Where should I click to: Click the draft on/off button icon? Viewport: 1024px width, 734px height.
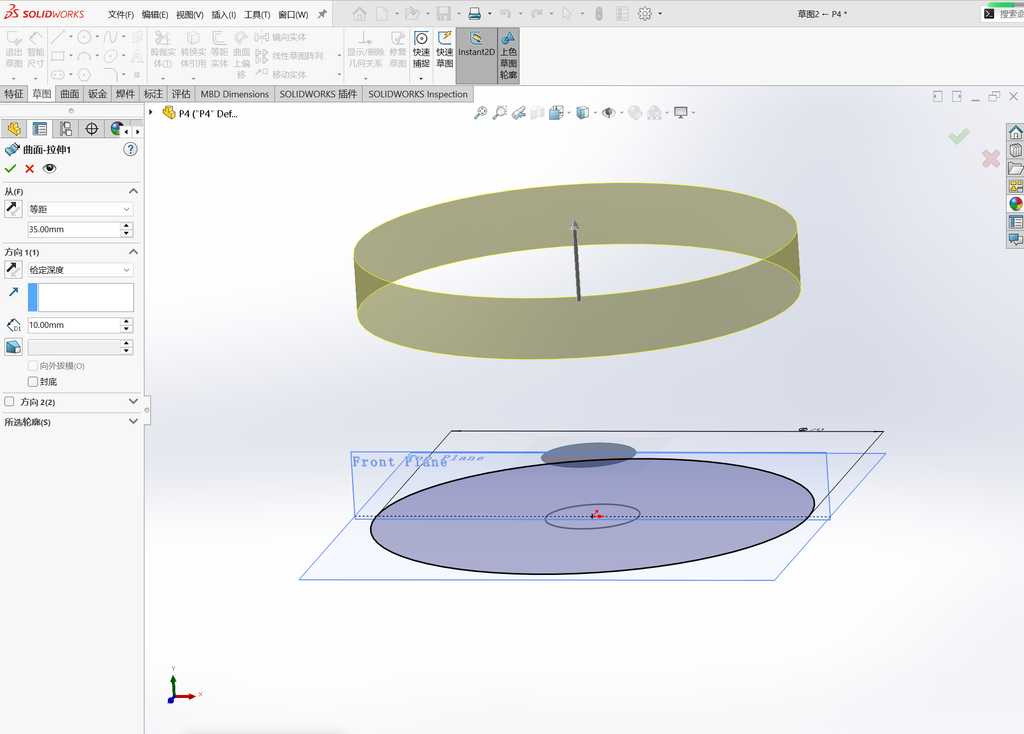click(13, 347)
